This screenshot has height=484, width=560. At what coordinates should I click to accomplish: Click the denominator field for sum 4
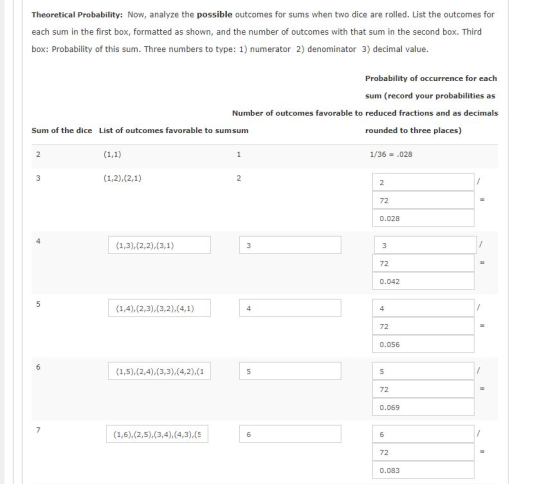click(x=423, y=263)
